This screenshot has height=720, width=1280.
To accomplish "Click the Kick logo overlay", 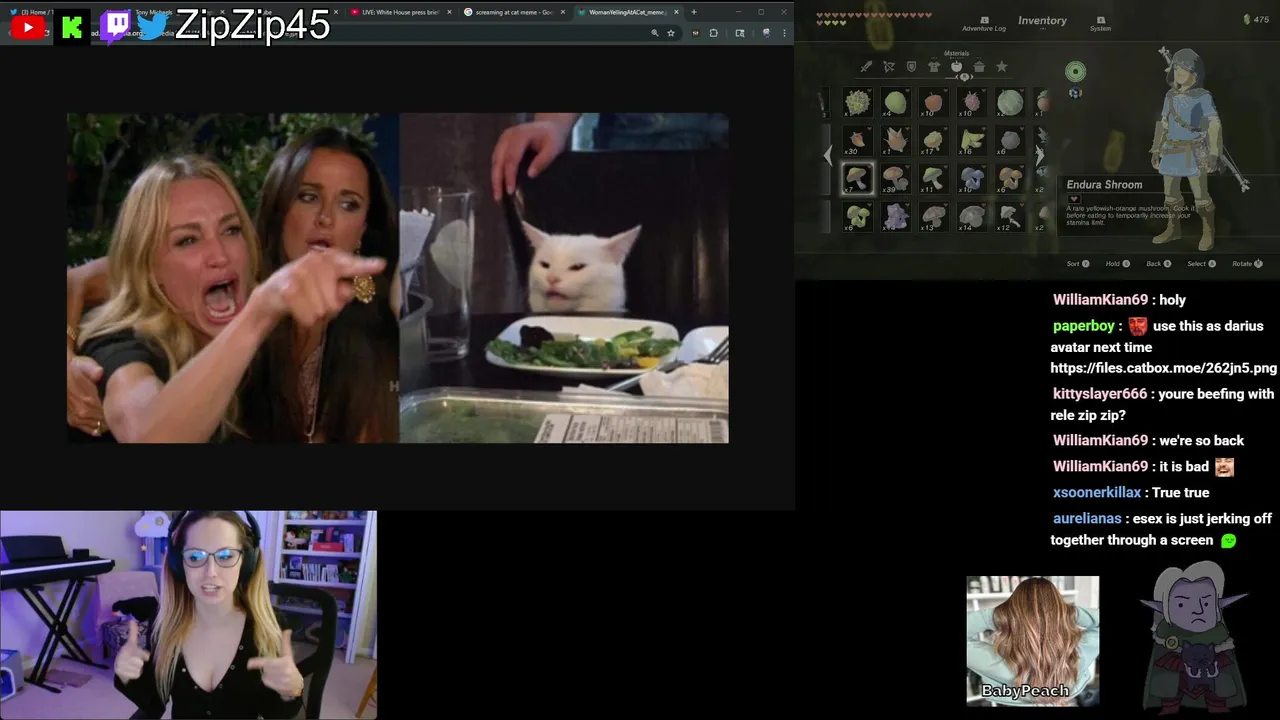I will click(x=71, y=28).
